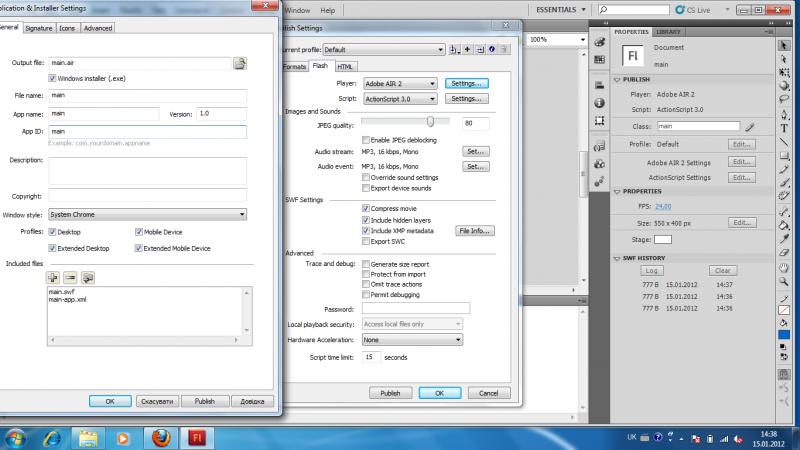Open the Script ActionScript 3.0 dropdown
Screen dimensions: 800x450
tap(400, 99)
